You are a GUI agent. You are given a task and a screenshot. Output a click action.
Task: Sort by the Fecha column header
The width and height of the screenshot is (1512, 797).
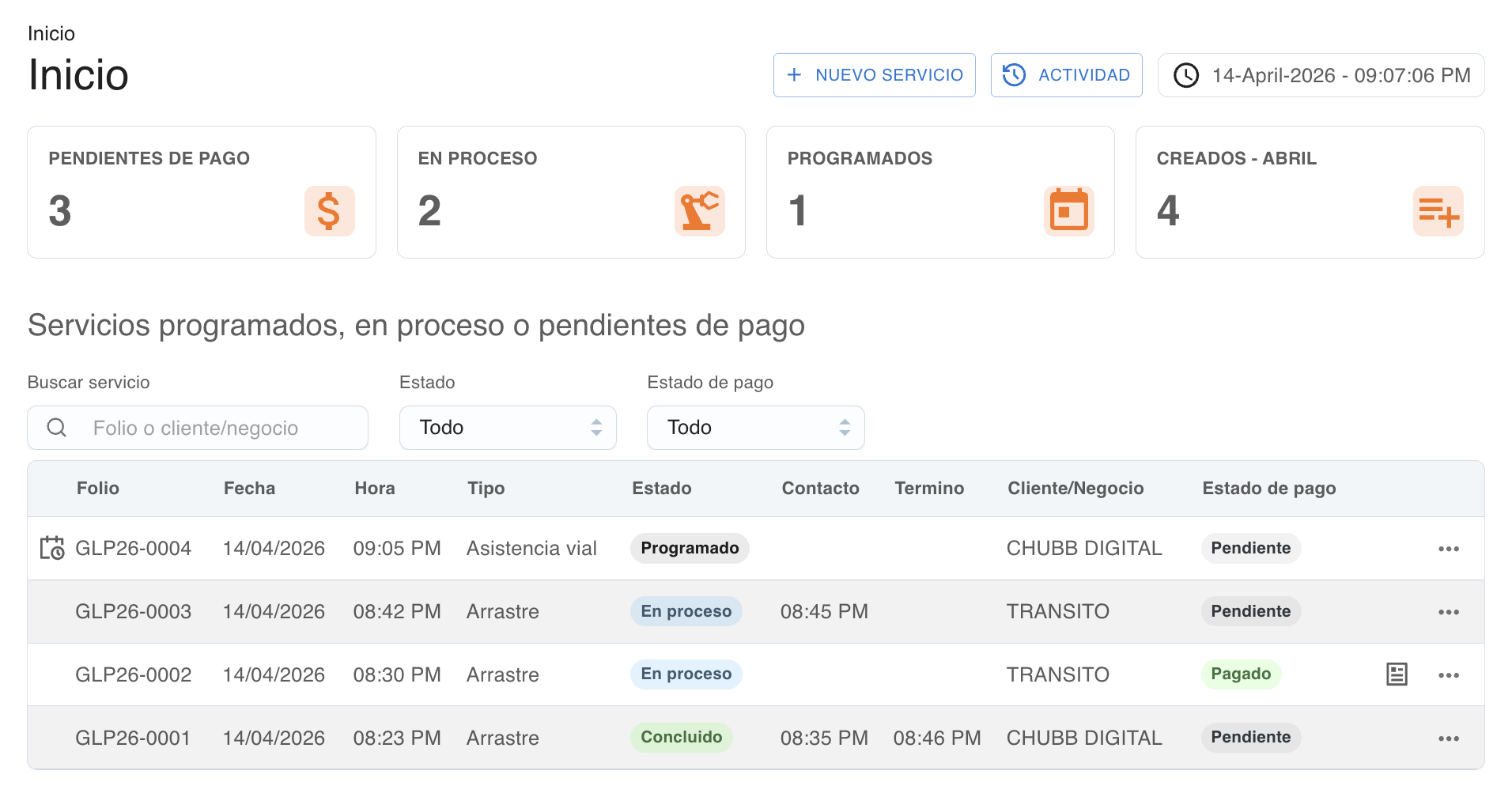(249, 488)
